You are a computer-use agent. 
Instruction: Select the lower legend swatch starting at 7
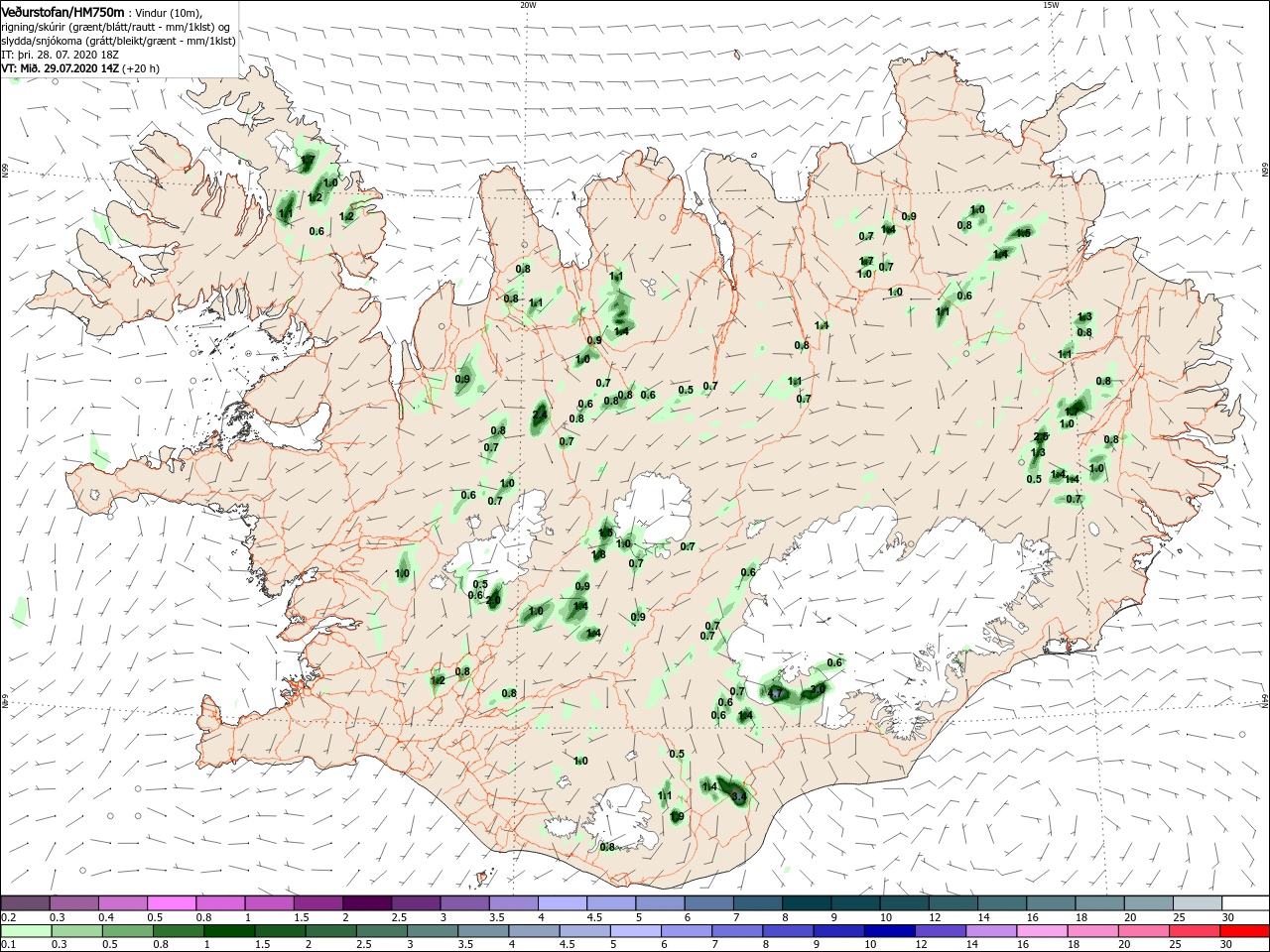pyautogui.click(x=737, y=931)
